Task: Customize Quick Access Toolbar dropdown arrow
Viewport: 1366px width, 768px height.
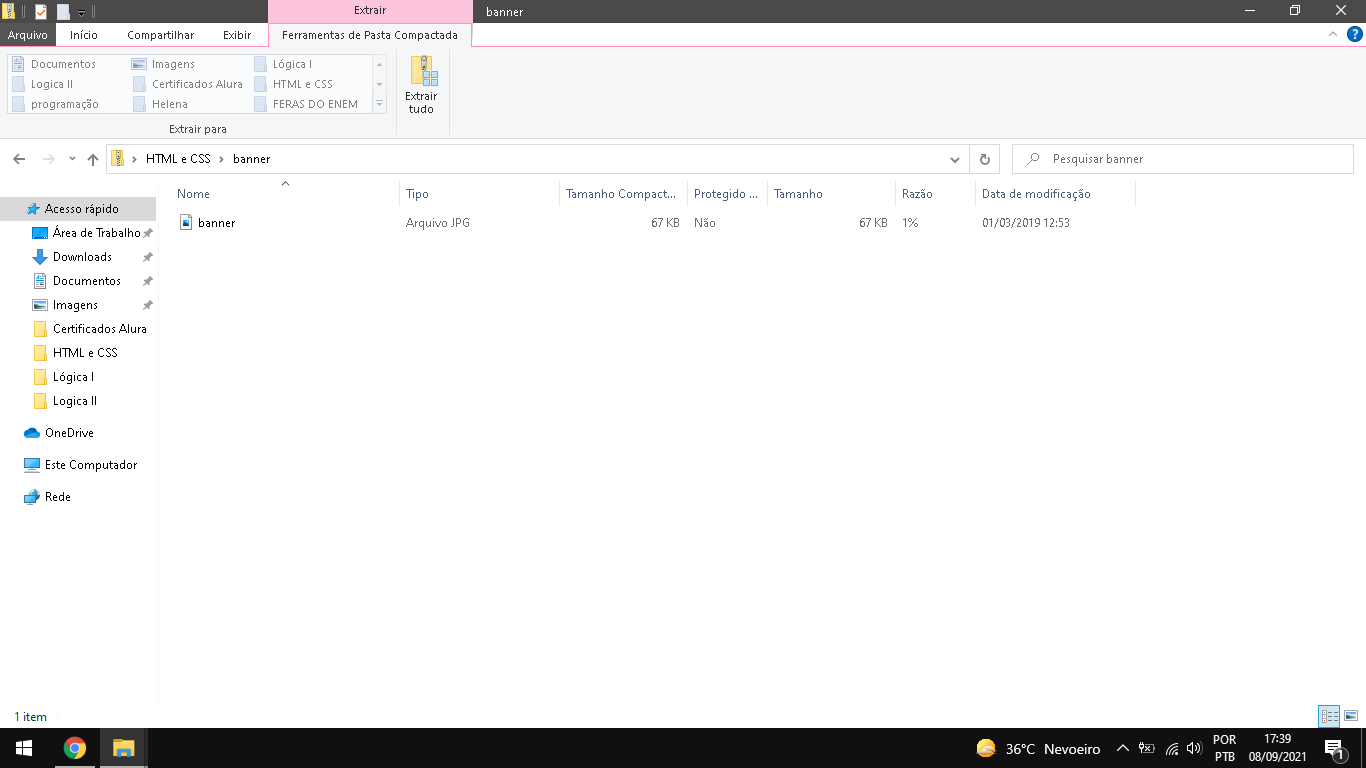Action: tap(81, 13)
